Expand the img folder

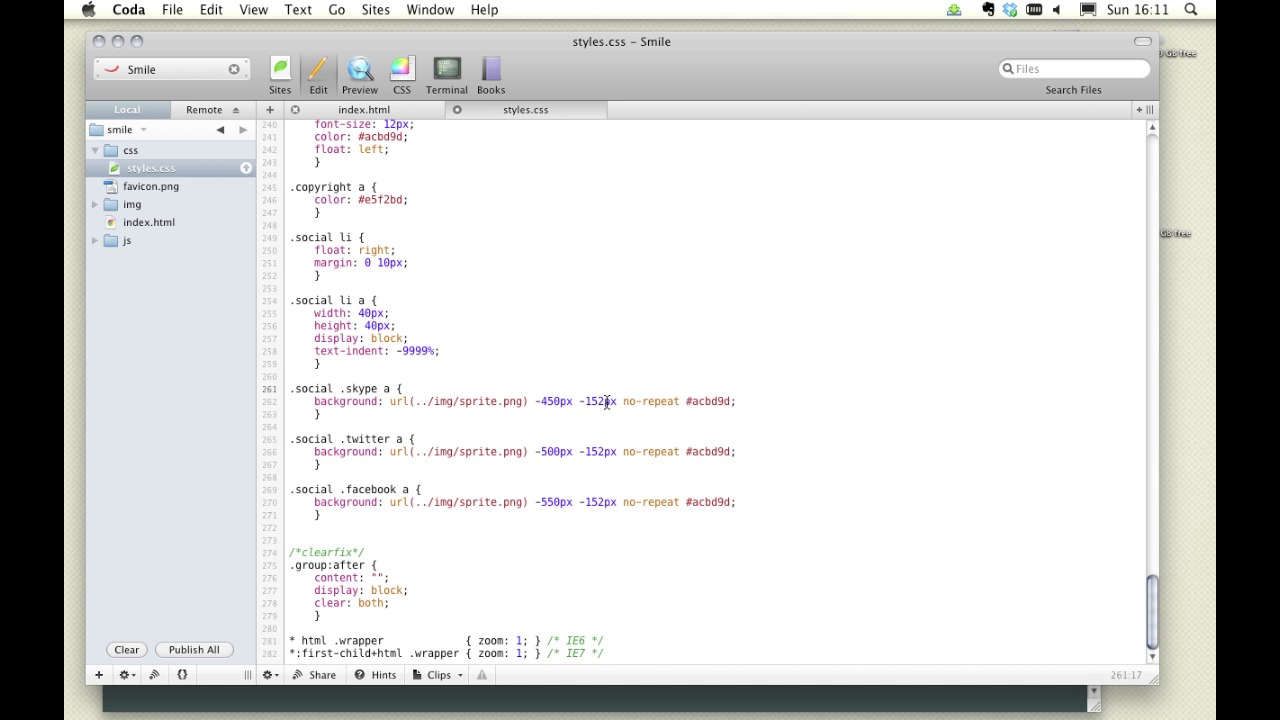(x=96, y=204)
